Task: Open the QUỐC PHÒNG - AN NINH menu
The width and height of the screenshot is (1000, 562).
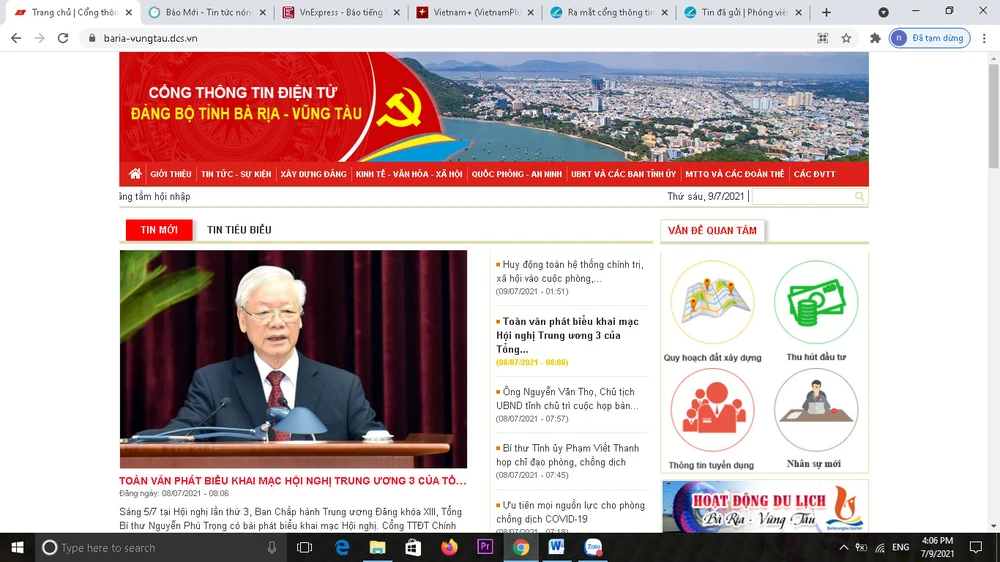Action: [x=517, y=174]
